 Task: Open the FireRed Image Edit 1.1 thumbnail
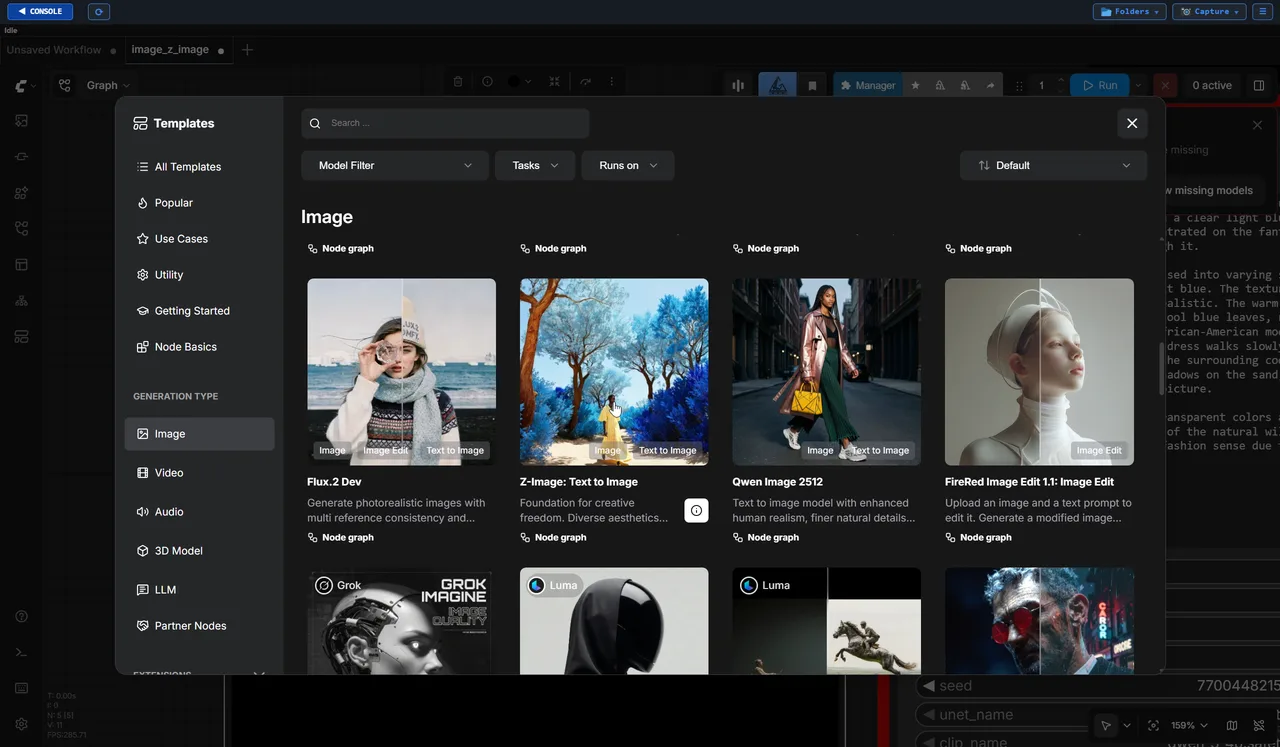[x=1039, y=372]
